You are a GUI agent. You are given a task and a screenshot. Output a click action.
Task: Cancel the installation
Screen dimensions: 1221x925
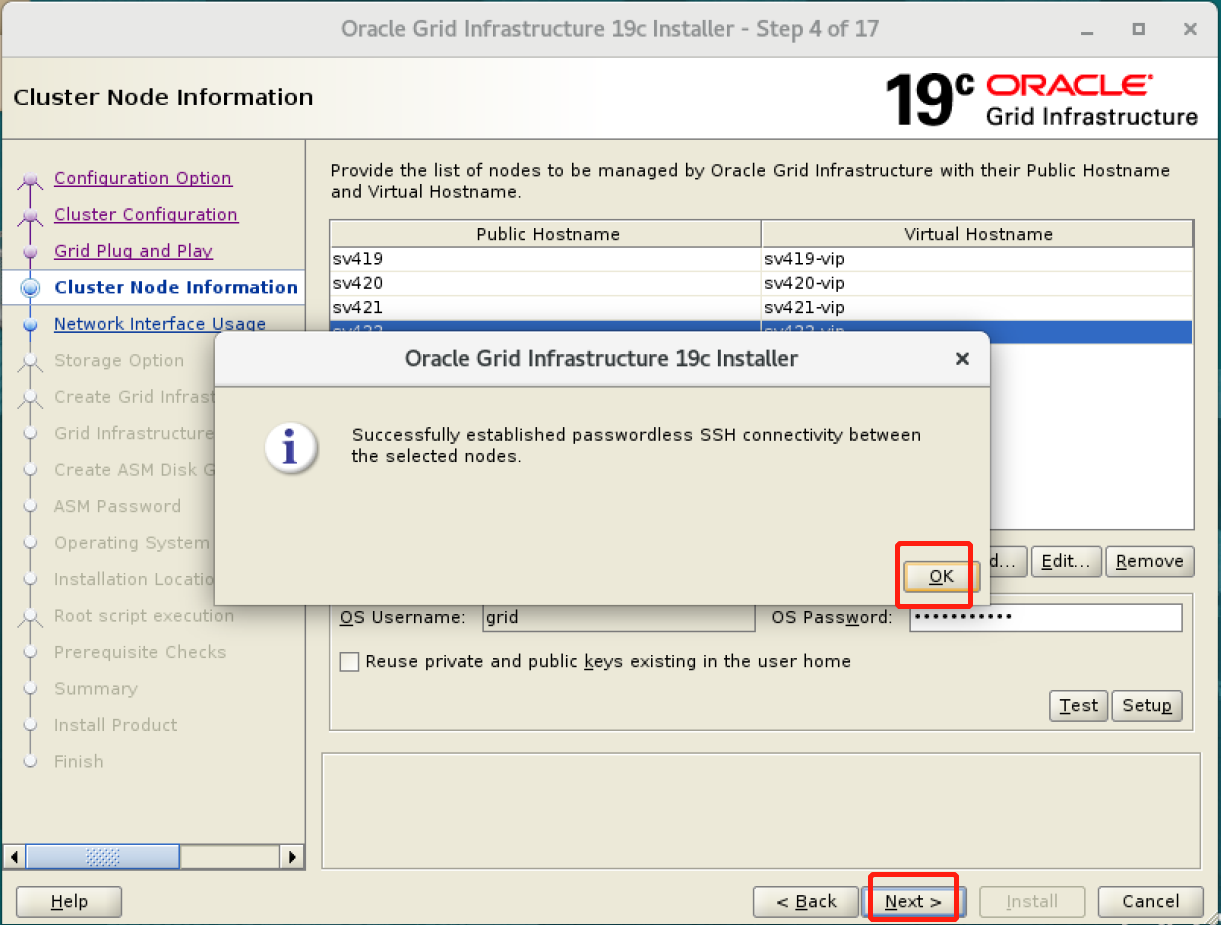1150,902
